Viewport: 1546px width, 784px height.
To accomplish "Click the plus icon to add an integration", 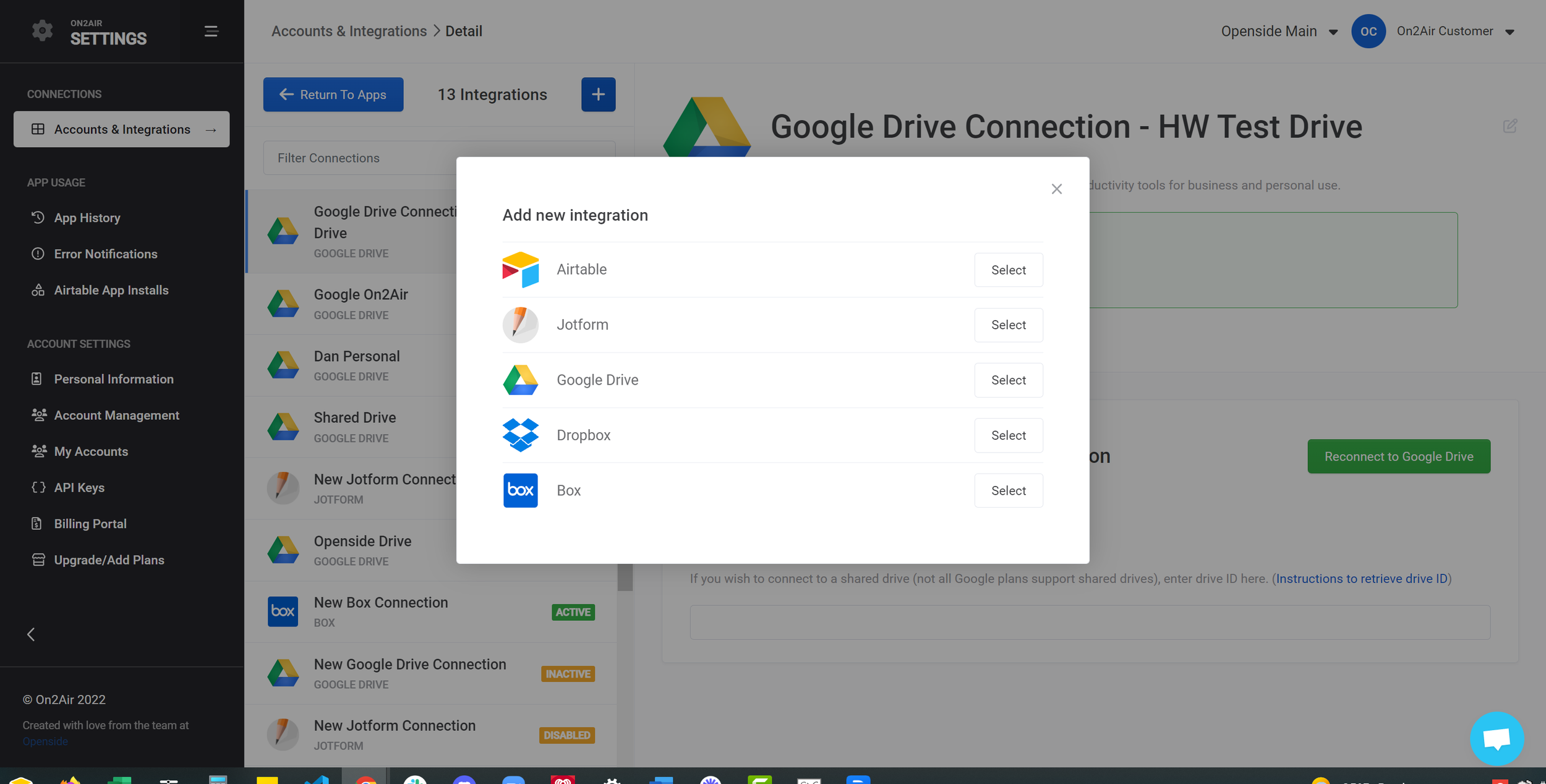I will pos(597,95).
